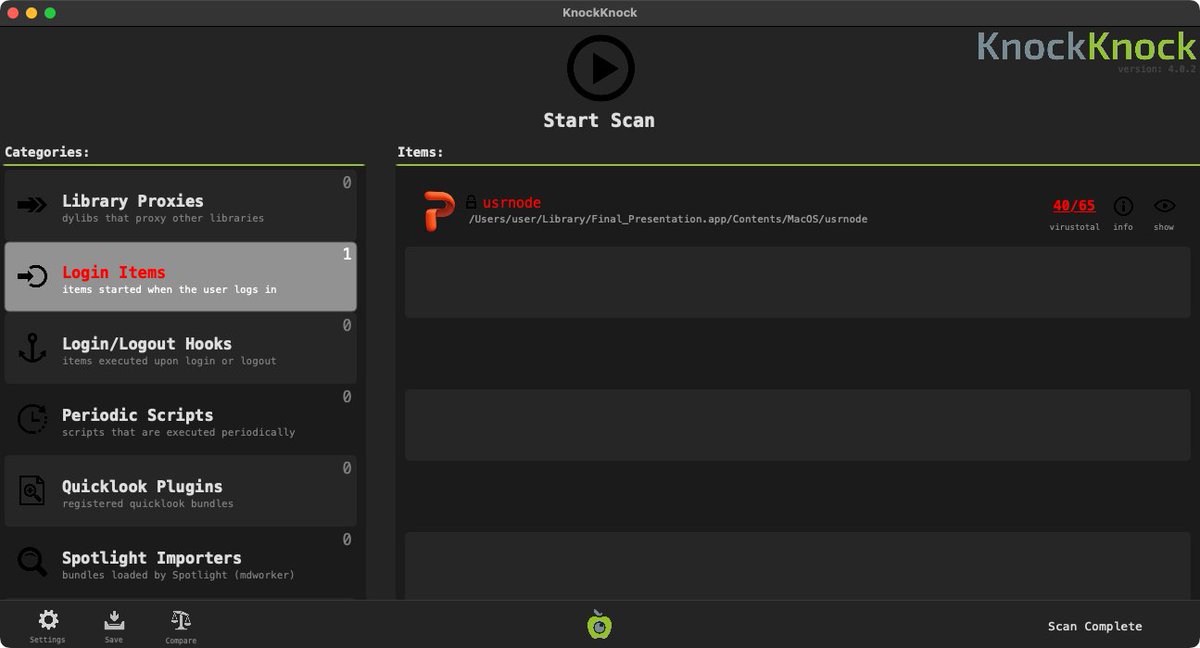Click the green apple logo icon
The height and width of the screenshot is (648, 1200).
pos(599,625)
